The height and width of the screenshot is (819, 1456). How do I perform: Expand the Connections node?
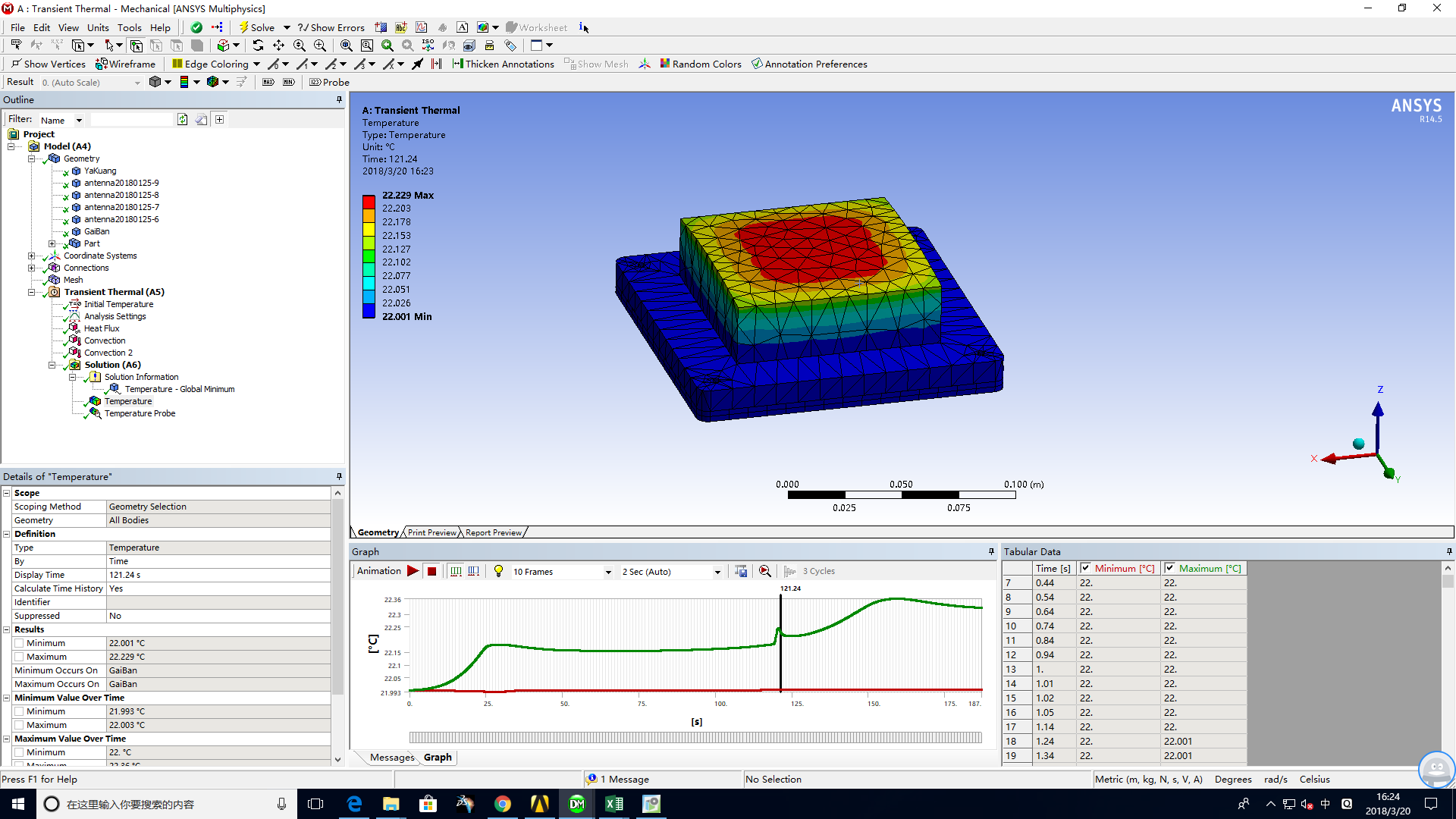pos(32,268)
